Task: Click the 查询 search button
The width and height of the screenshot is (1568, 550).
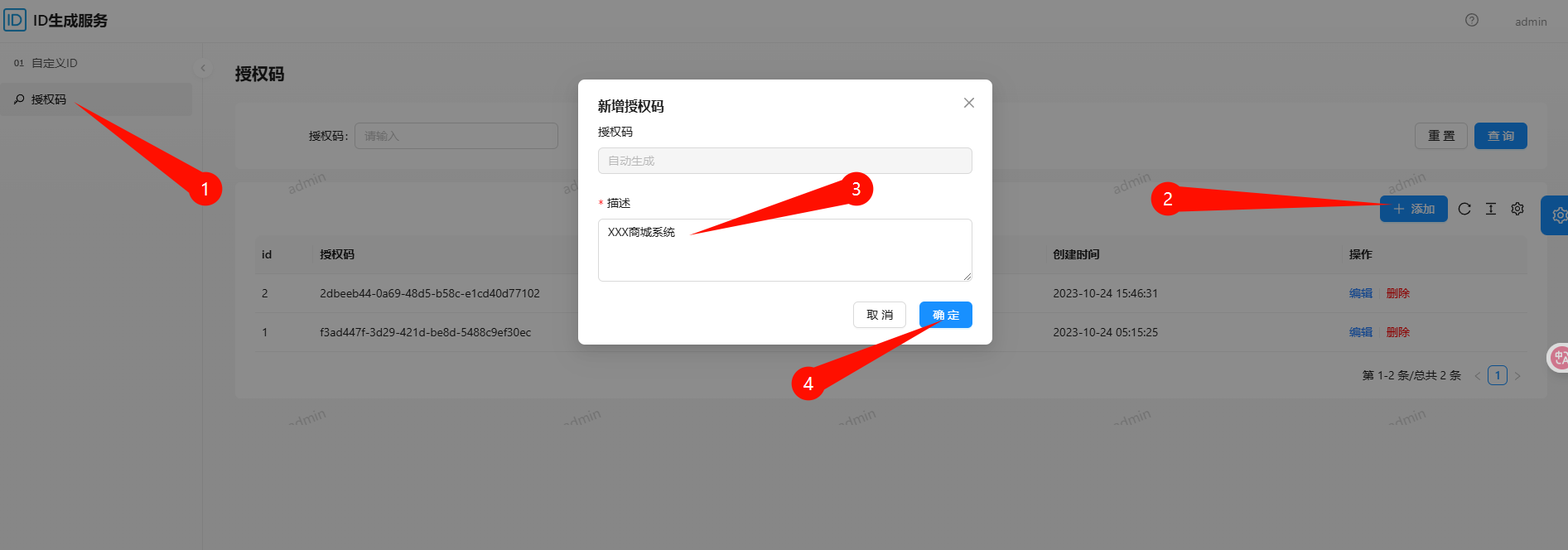Action: point(1501,136)
